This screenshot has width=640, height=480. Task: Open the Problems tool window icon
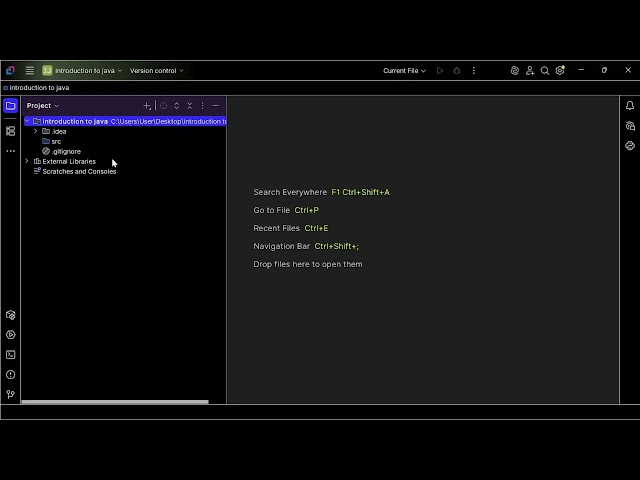pos(11,375)
